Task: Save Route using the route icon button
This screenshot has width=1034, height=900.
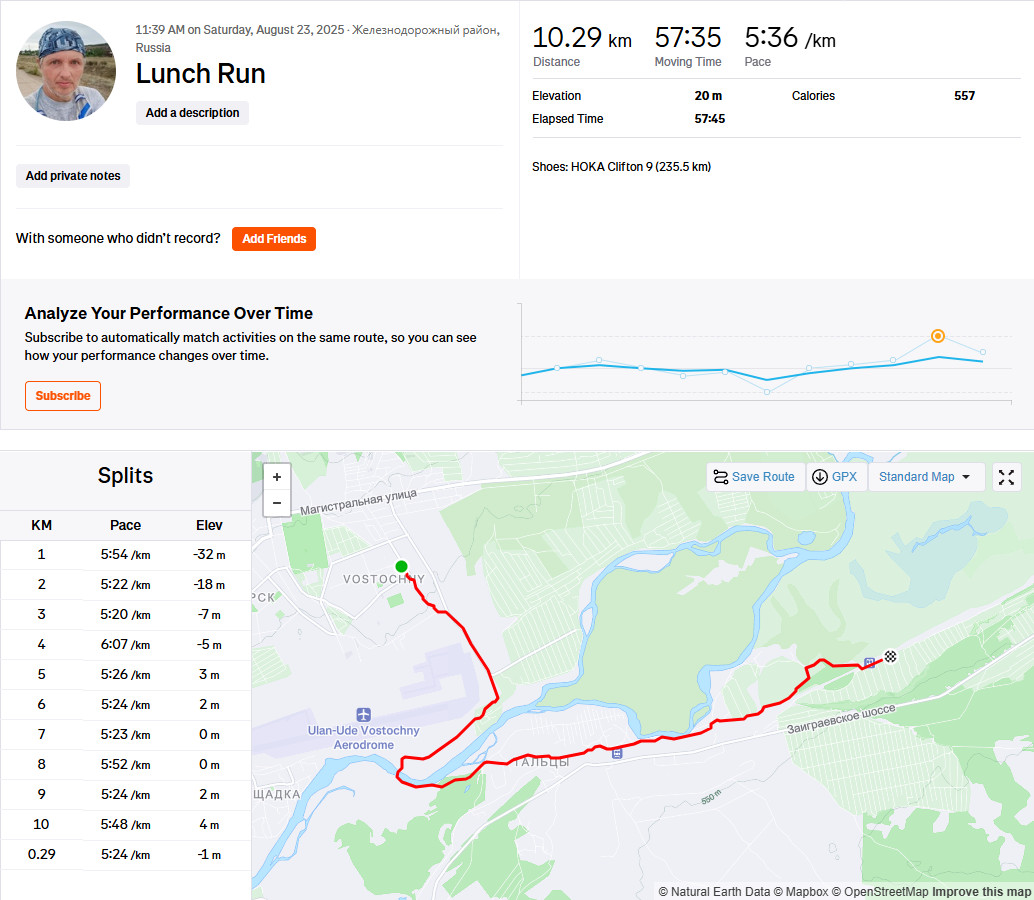Action: (755, 477)
